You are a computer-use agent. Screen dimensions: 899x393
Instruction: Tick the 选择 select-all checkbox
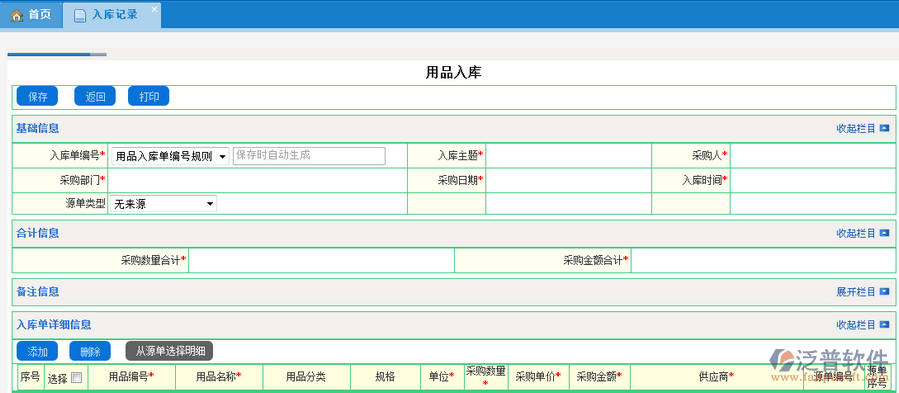(77, 378)
